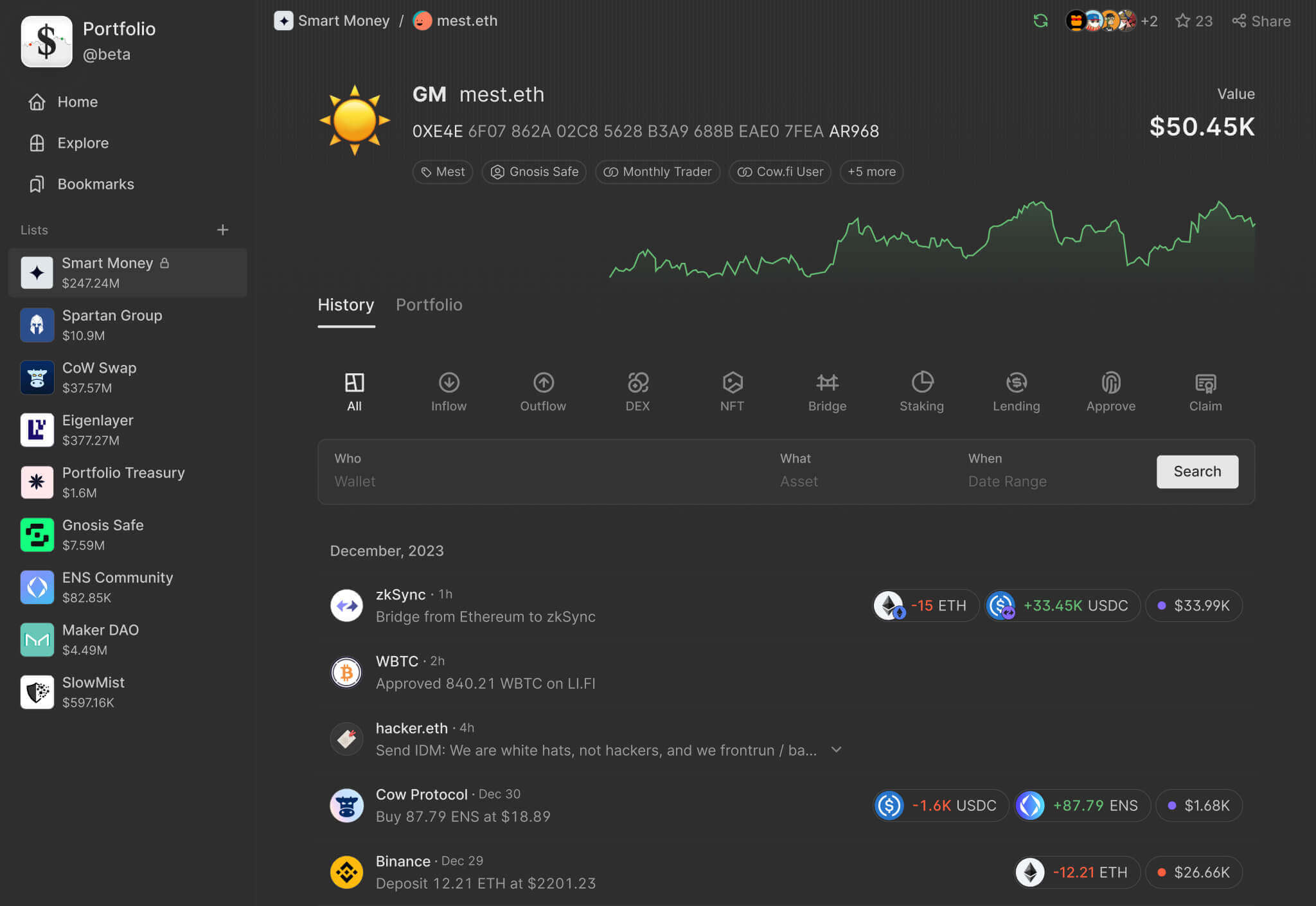The width and height of the screenshot is (1316, 906).
Task: Open Smart Money via the breadcrumb
Action: (x=344, y=21)
